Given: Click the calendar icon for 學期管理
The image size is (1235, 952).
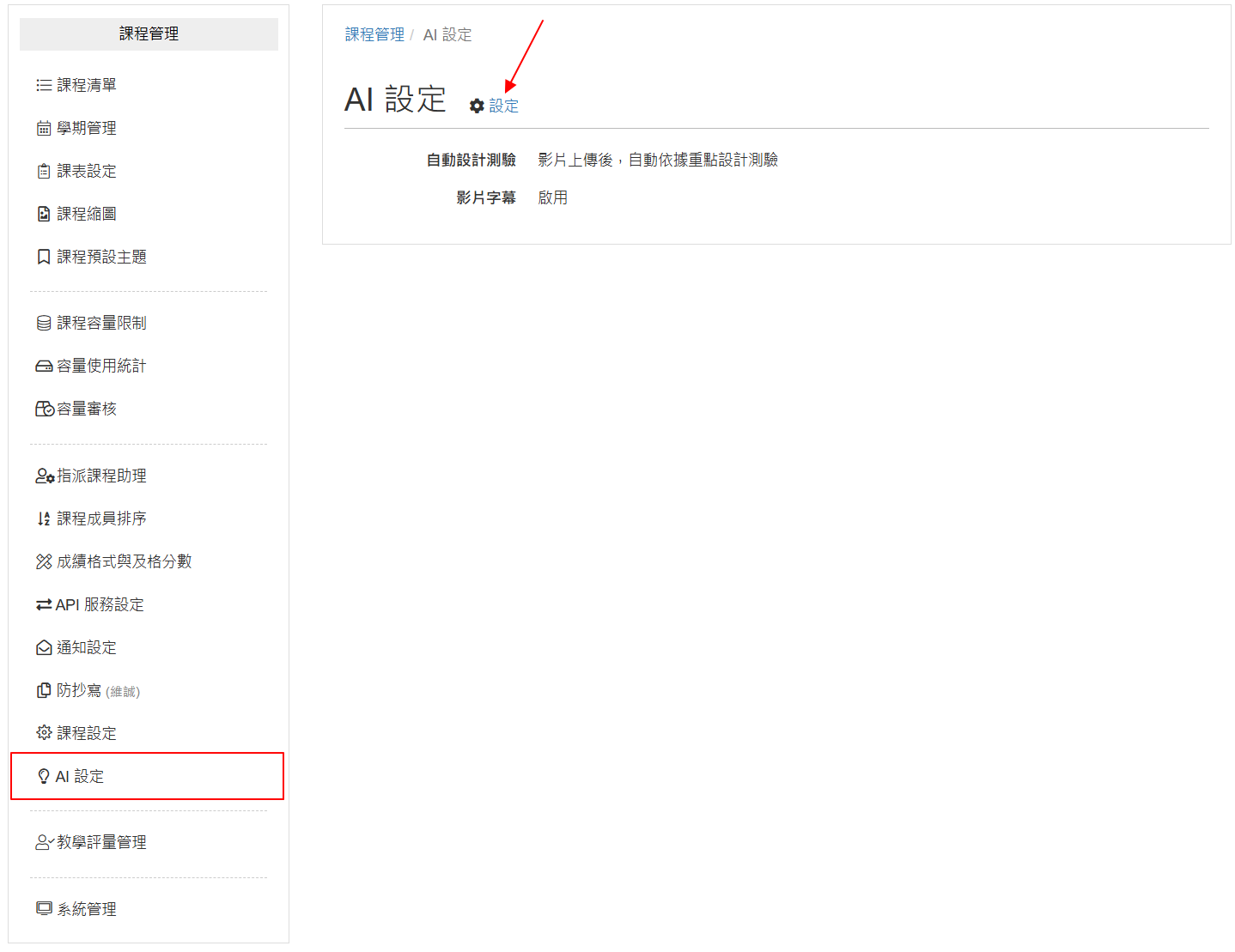Looking at the screenshot, I should pyautogui.click(x=44, y=128).
